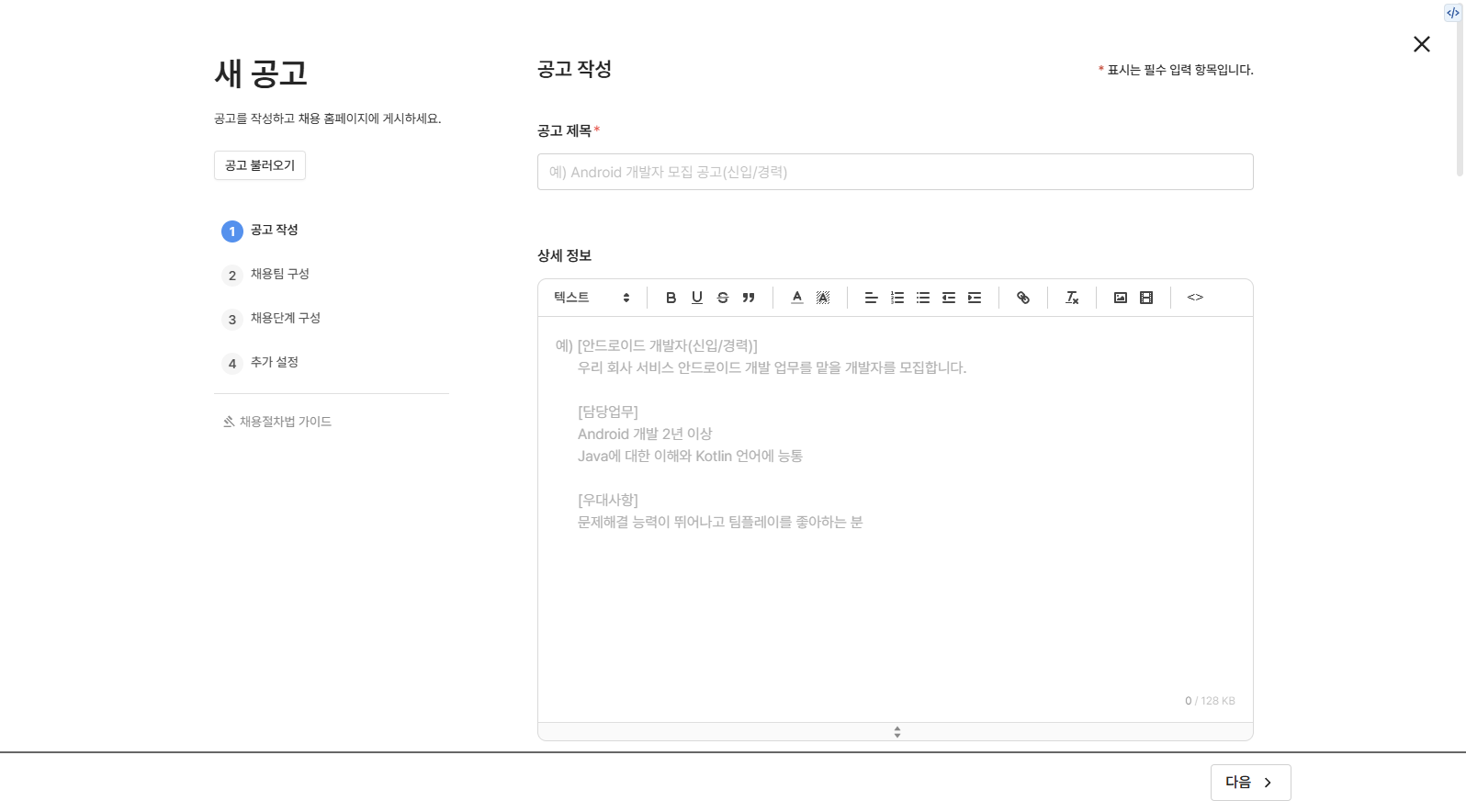
Task: Click the 공고 불러오기 button
Action: [x=260, y=165]
